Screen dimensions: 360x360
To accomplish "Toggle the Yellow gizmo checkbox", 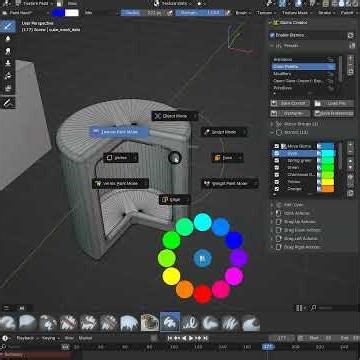I will click(276, 182).
